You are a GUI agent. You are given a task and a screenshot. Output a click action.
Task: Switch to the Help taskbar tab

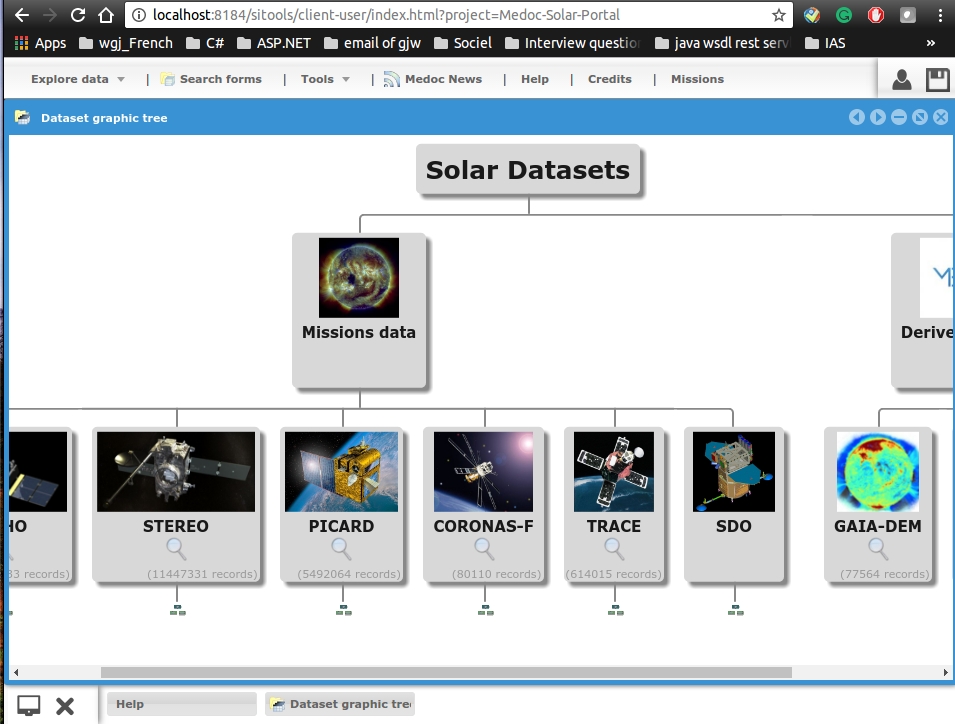181,704
